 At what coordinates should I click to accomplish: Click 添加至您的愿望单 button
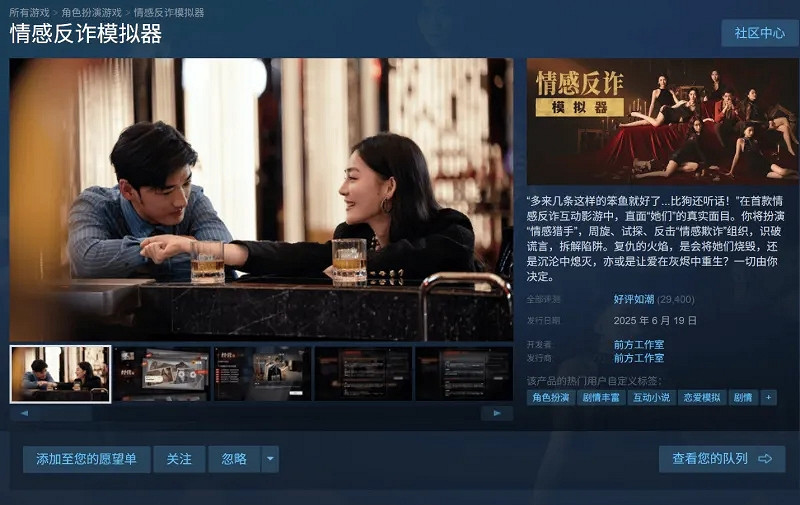pyautogui.click(x=86, y=459)
